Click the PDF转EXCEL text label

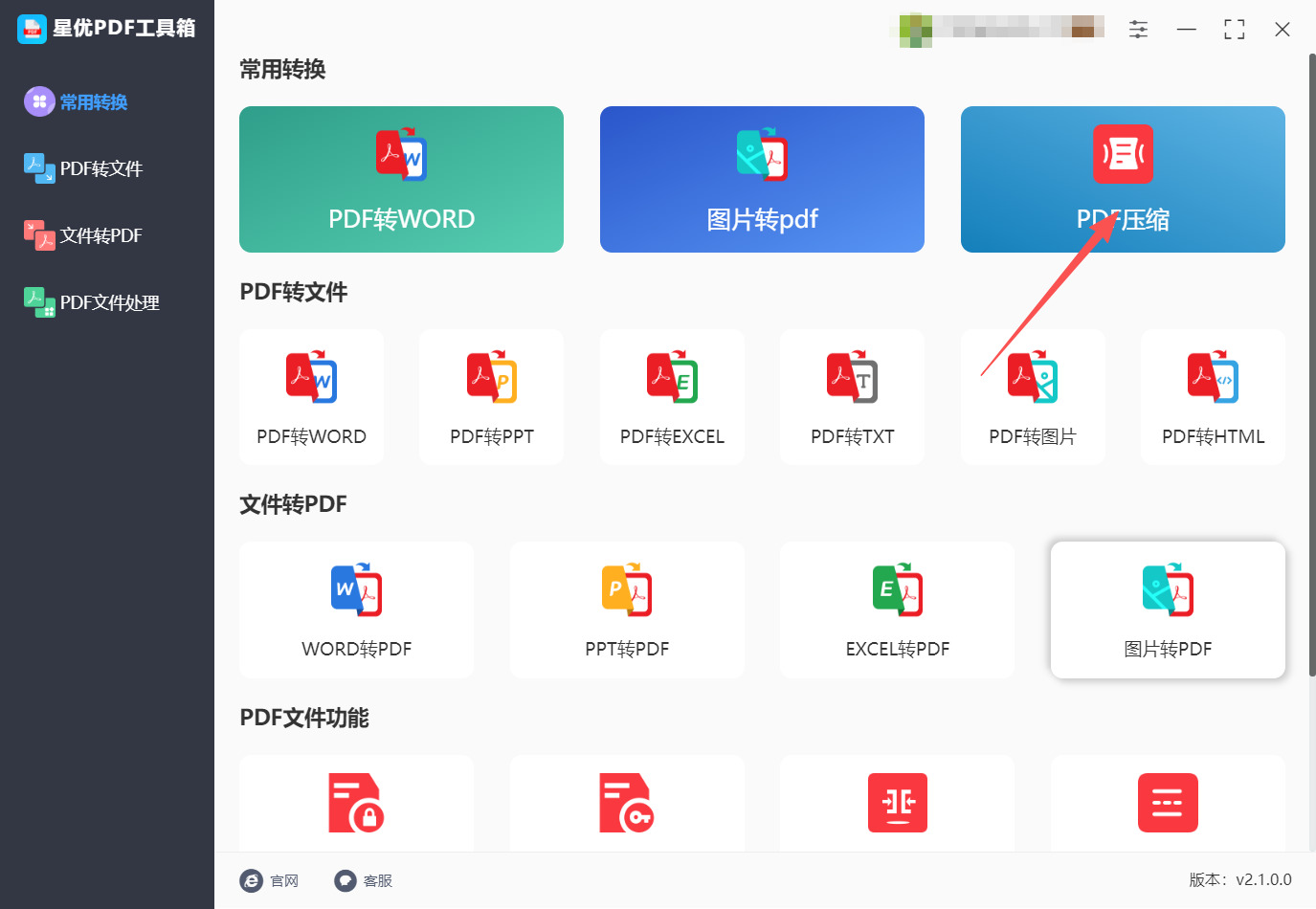pos(672,437)
